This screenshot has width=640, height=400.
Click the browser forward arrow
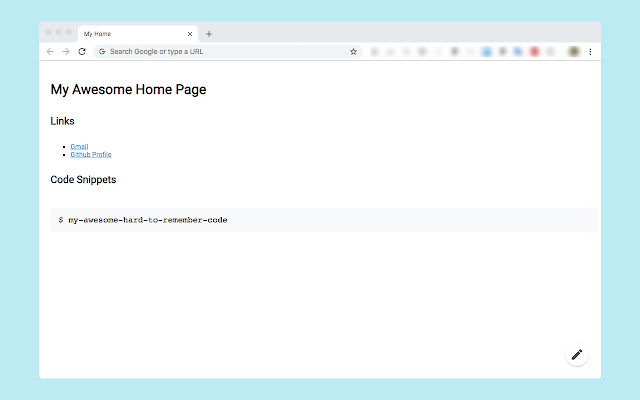point(66,51)
